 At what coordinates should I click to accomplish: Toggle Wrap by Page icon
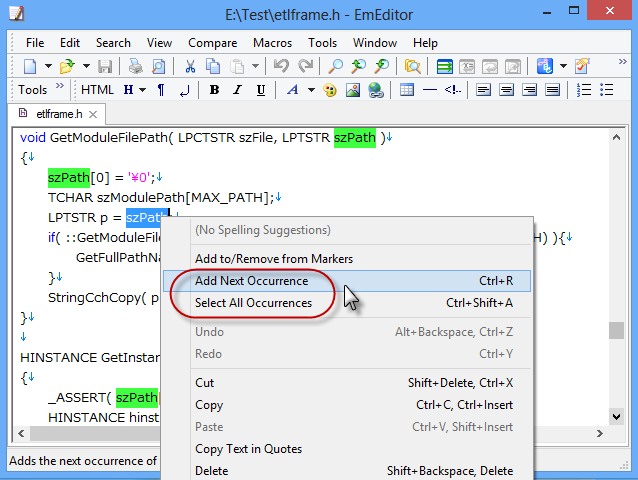click(513, 66)
